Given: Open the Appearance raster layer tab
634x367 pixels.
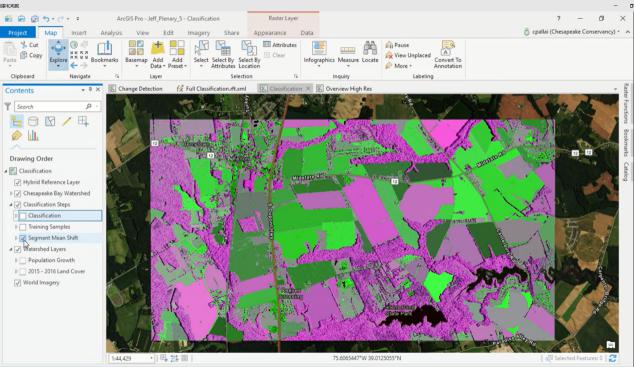Looking at the screenshot, I should click(x=270, y=33).
